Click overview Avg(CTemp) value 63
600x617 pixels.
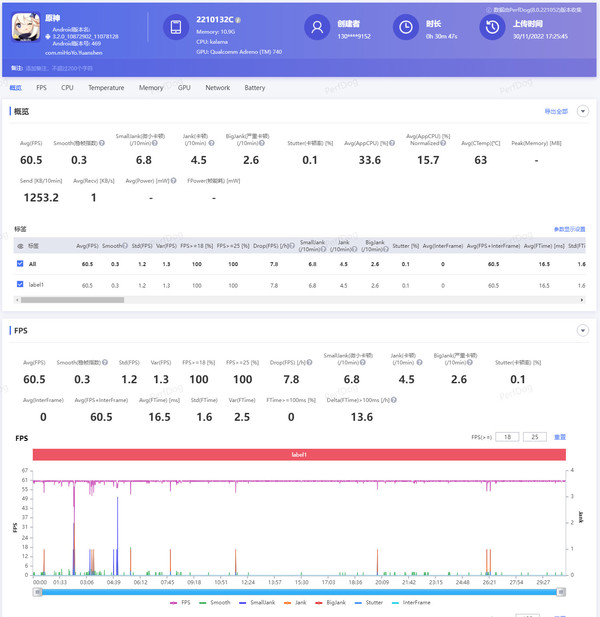click(480, 160)
